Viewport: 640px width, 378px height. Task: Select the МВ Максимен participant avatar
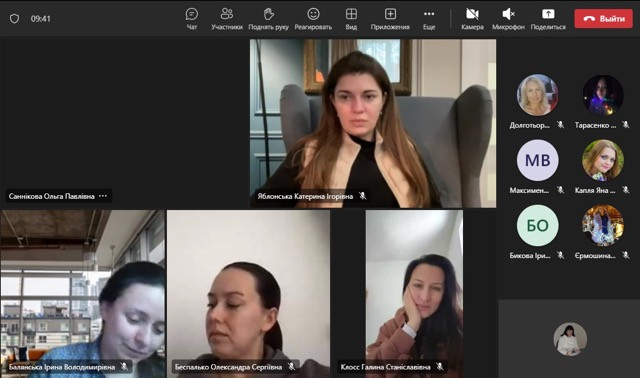[x=537, y=160]
